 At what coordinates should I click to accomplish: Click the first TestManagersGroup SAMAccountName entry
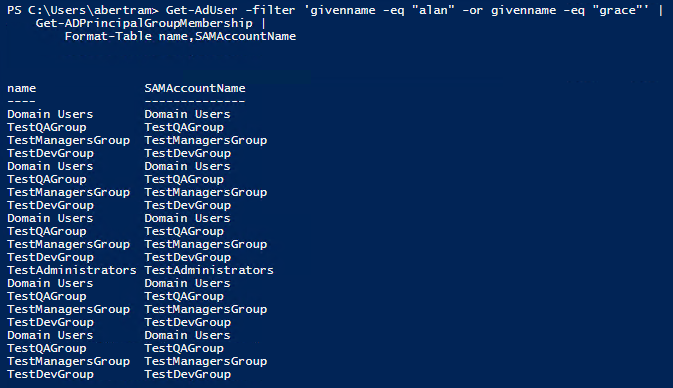click(x=206, y=140)
